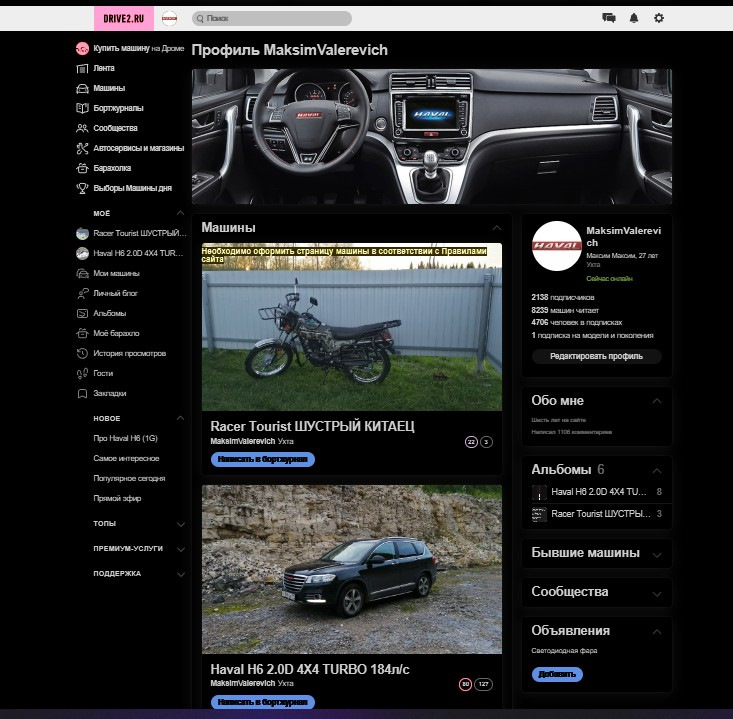Click the Сообщества people icon

tap(82, 128)
